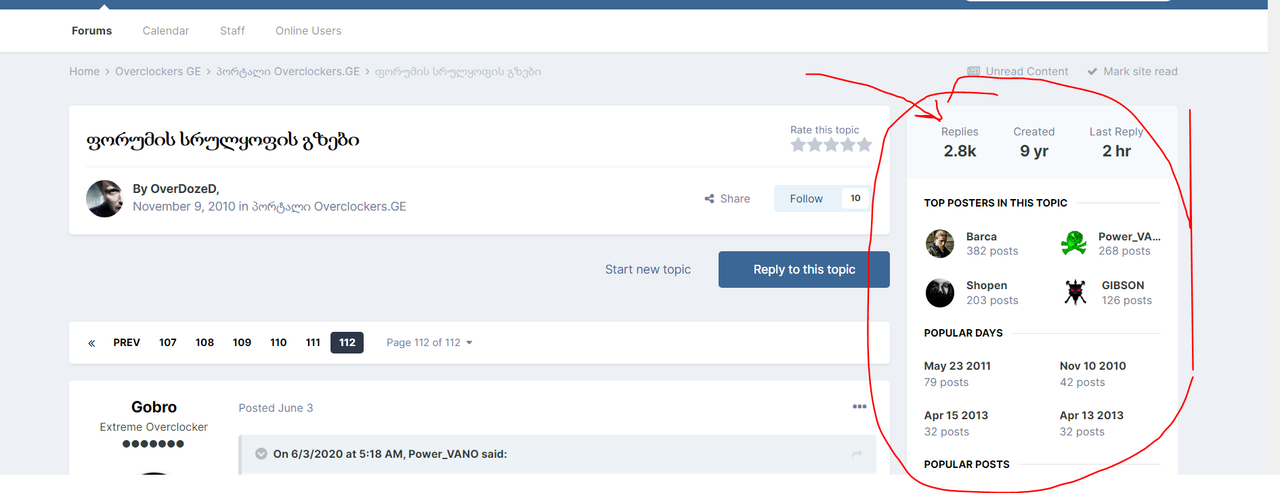Rate topic with fifth star
This screenshot has width=1280, height=493.
(x=864, y=145)
